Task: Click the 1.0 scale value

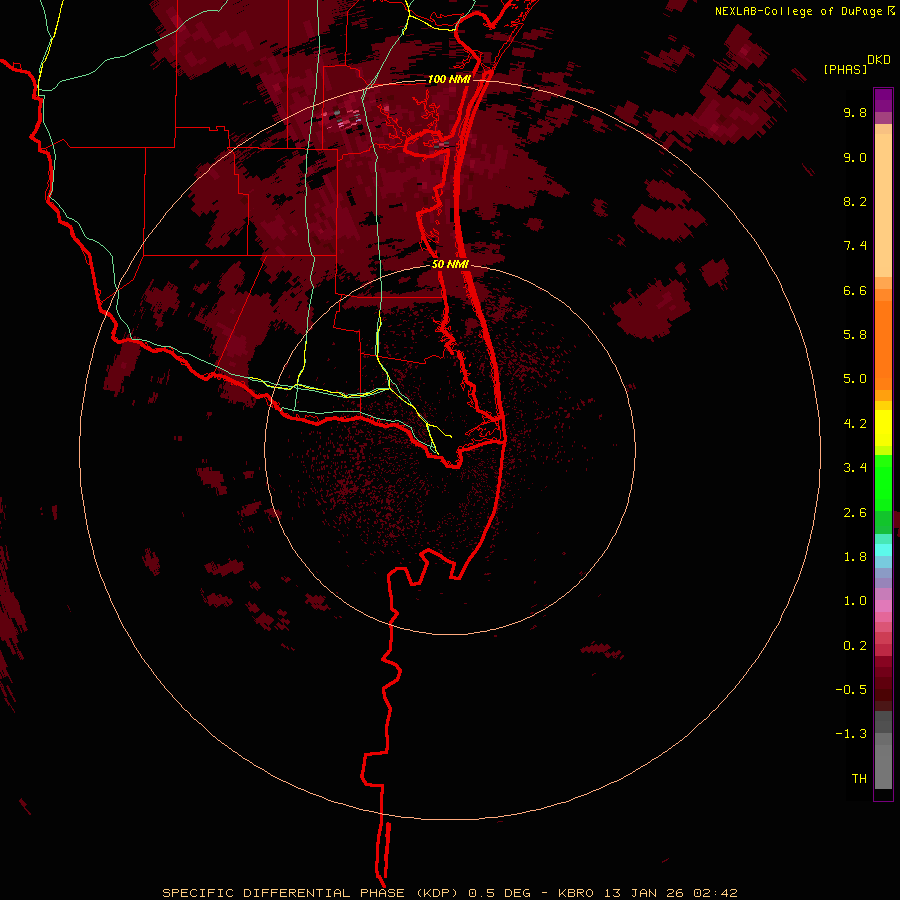Action: [x=855, y=601]
